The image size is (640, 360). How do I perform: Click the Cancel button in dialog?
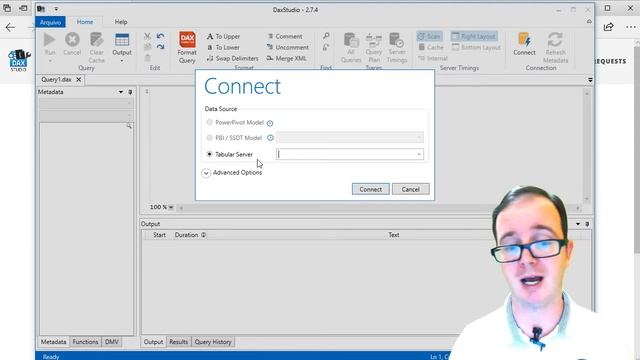coord(411,189)
